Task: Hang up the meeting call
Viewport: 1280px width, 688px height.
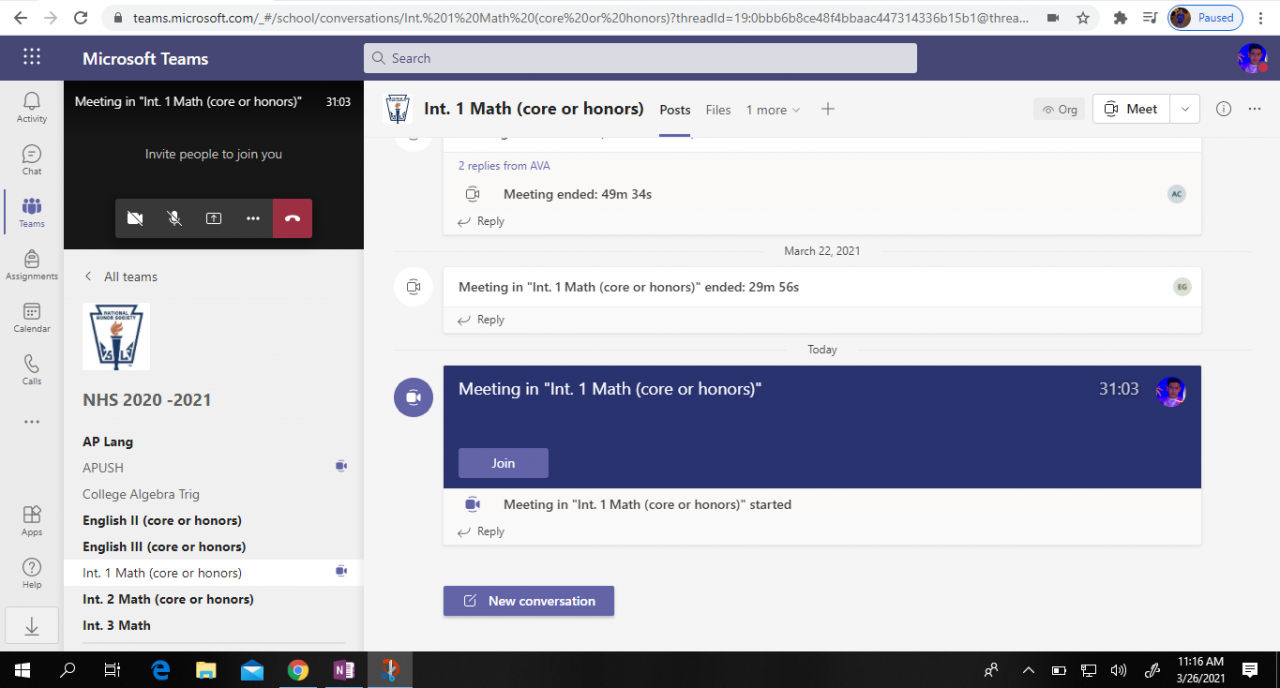Action: click(x=292, y=218)
